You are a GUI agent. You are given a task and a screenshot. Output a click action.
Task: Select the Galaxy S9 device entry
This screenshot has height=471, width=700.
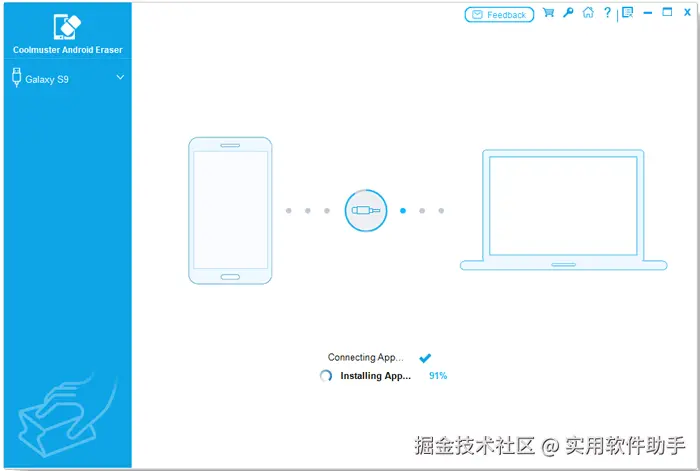coord(68,79)
